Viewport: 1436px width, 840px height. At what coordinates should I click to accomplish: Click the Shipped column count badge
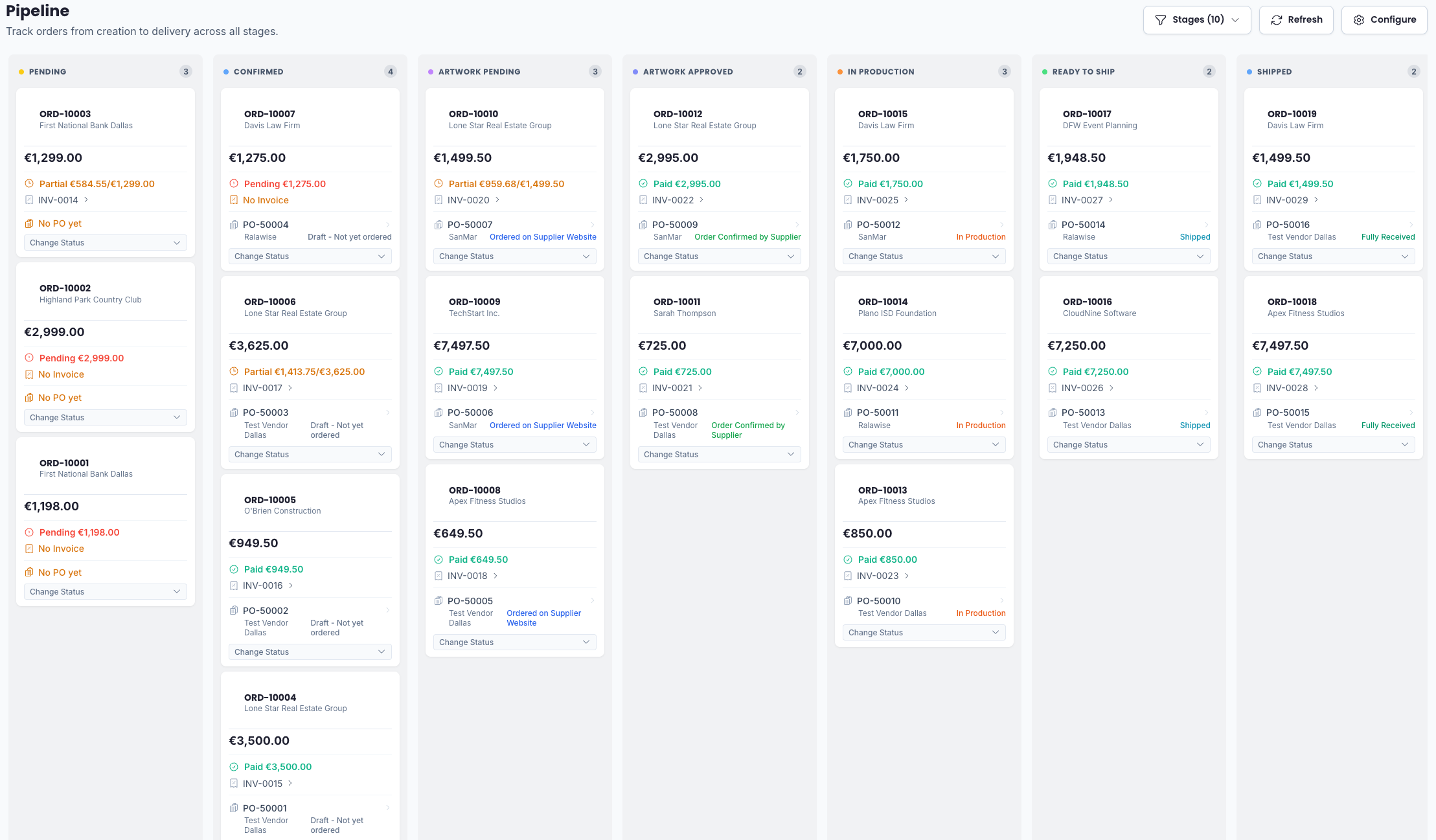[1413, 72]
